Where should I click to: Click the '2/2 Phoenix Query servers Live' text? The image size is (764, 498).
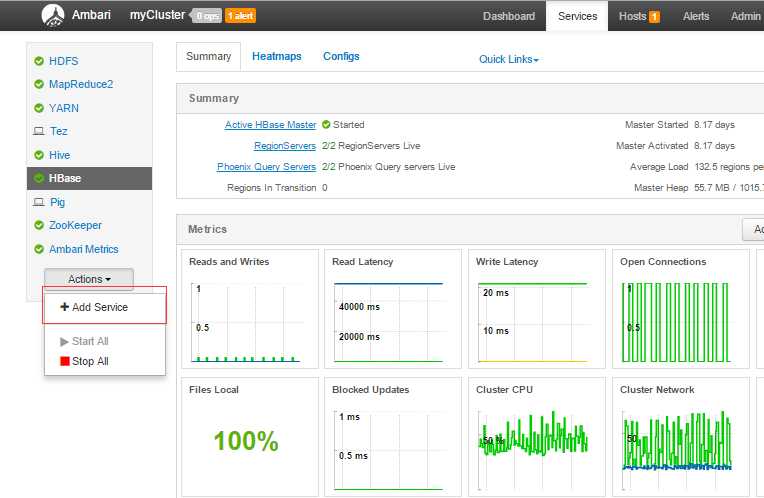pos(388,167)
